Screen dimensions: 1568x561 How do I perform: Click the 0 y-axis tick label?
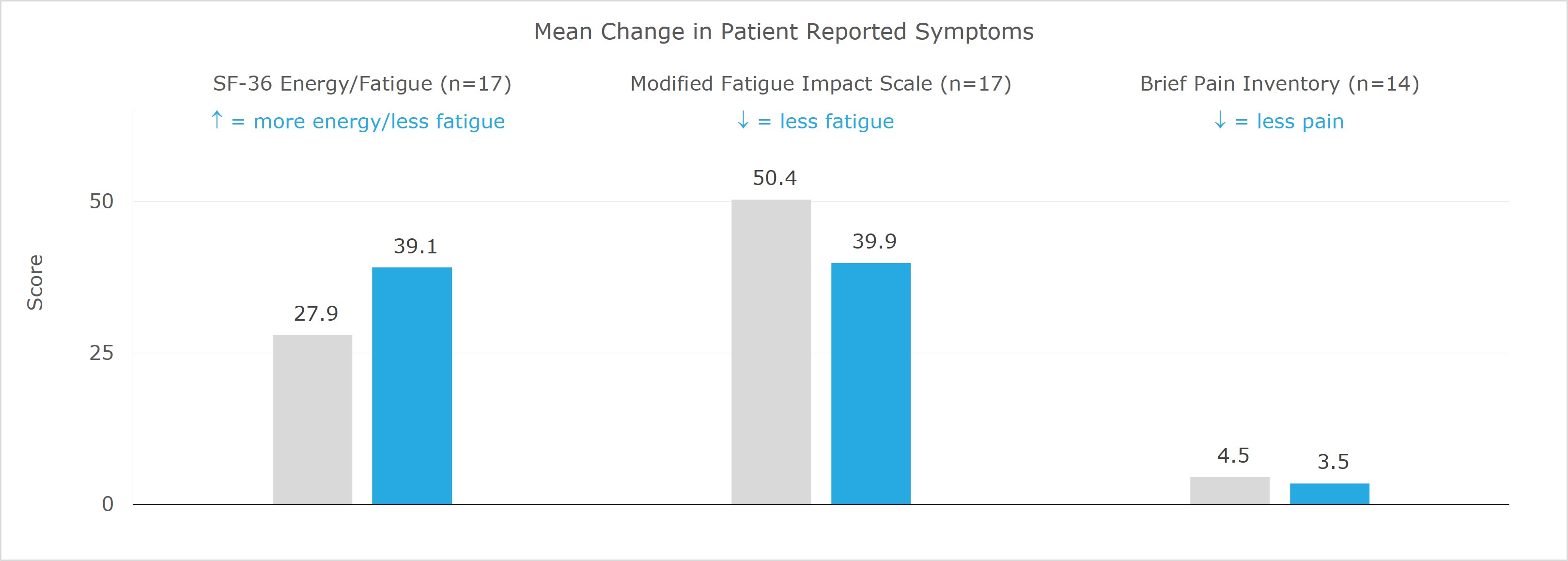click(x=108, y=504)
